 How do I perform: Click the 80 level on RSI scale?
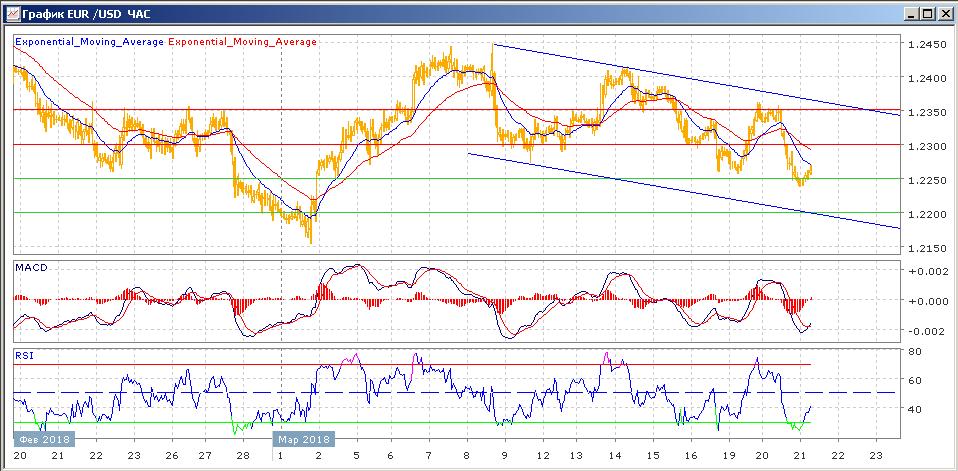click(914, 352)
